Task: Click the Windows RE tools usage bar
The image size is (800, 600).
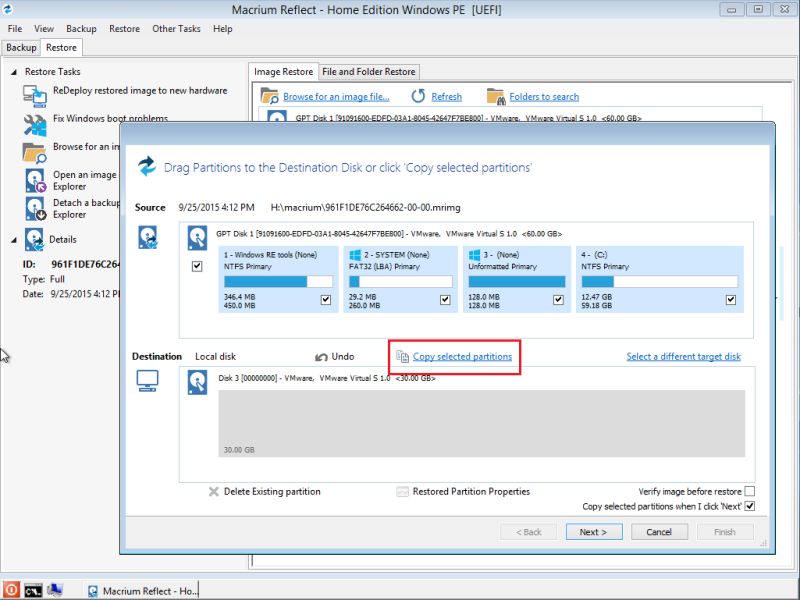Action: click(x=278, y=282)
